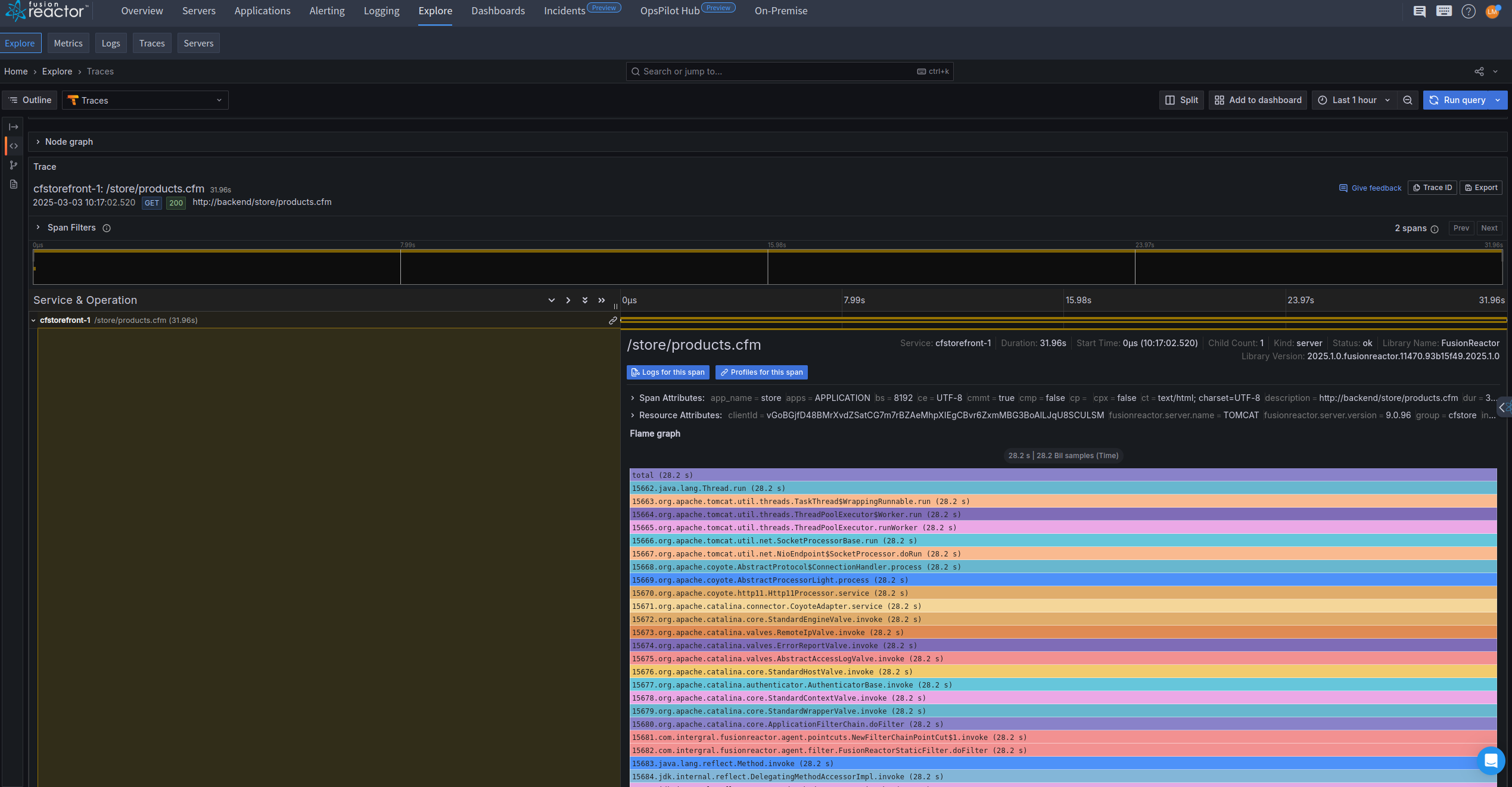Open the Servers top menu

click(199, 11)
